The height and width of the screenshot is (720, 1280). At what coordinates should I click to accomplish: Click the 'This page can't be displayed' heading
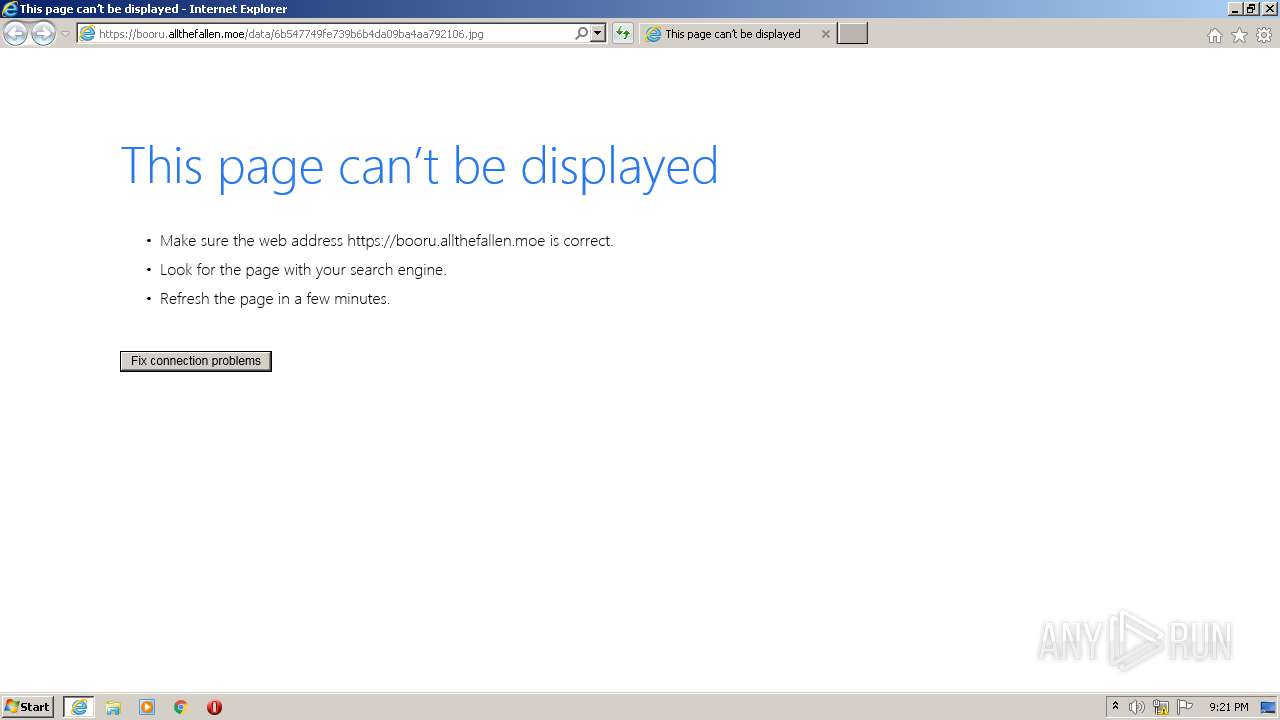(x=419, y=166)
